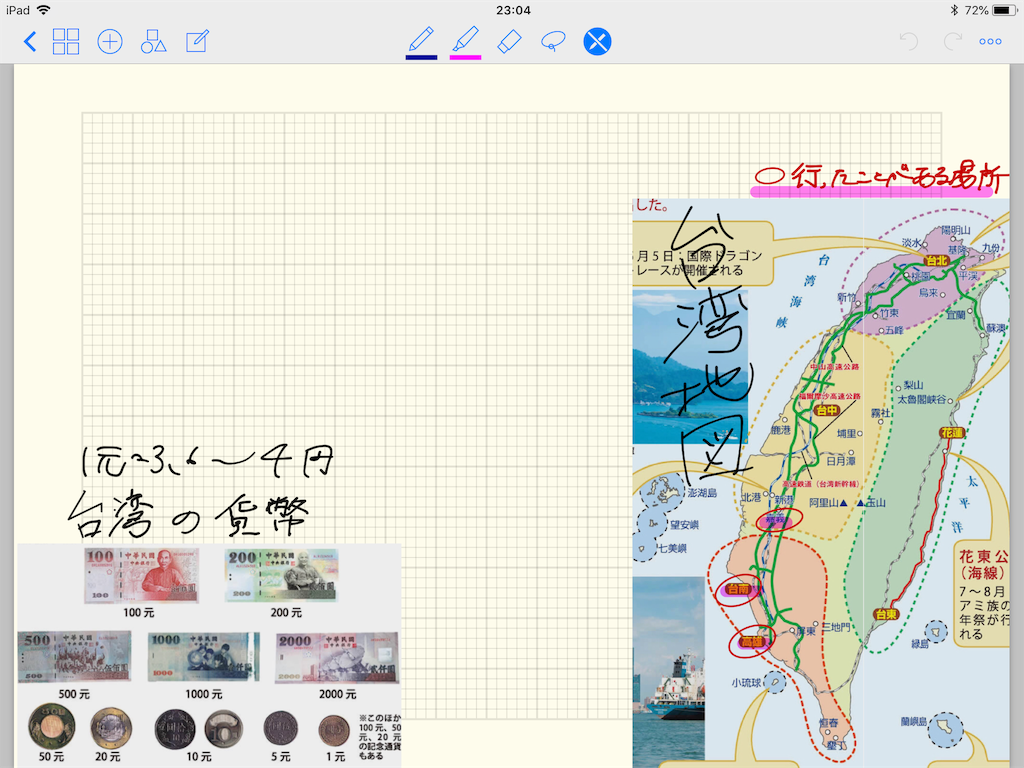Tap the 花蓮 label on the map

coord(952,432)
